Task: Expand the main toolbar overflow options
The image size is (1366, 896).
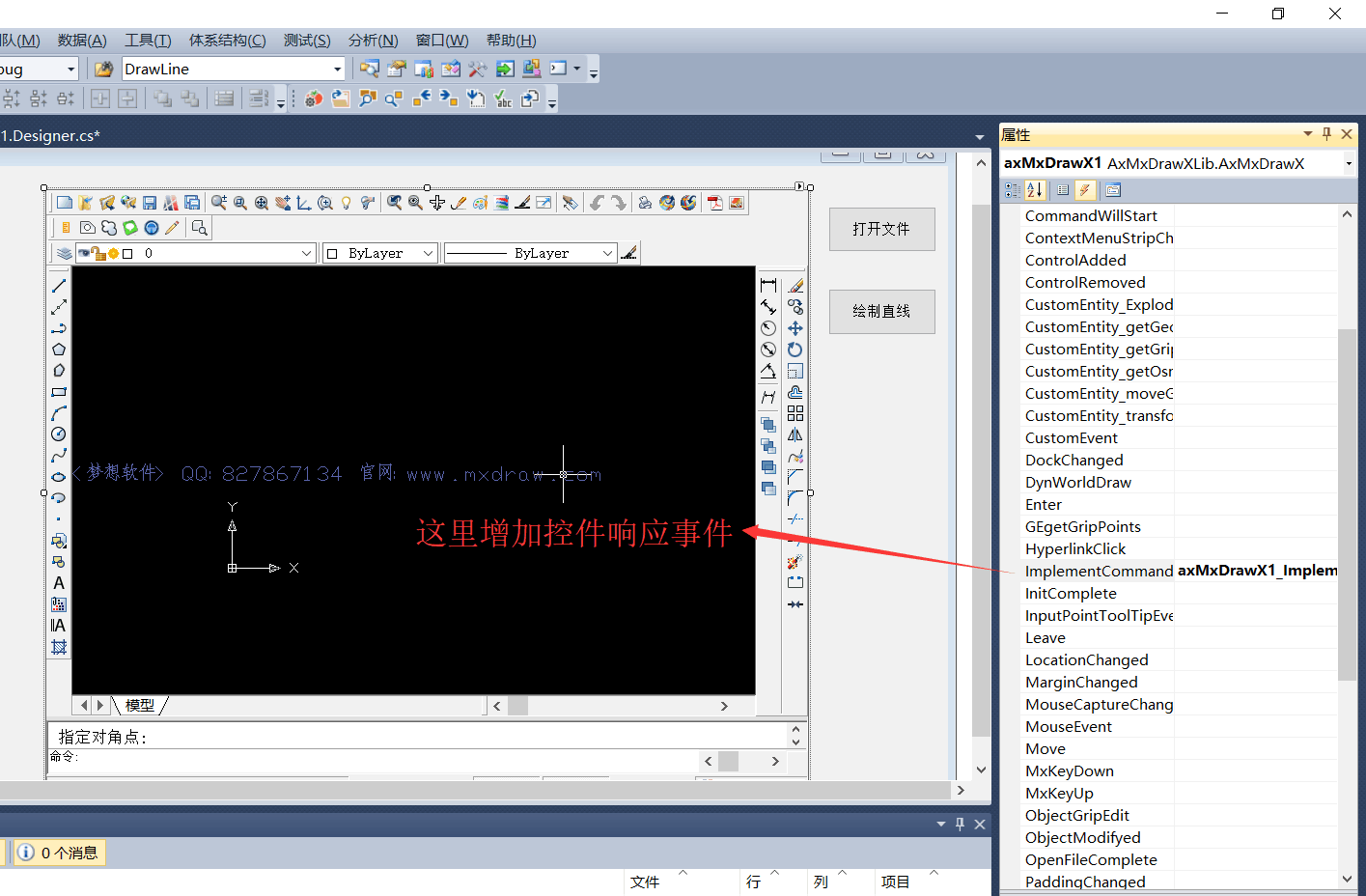Action: point(594,70)
